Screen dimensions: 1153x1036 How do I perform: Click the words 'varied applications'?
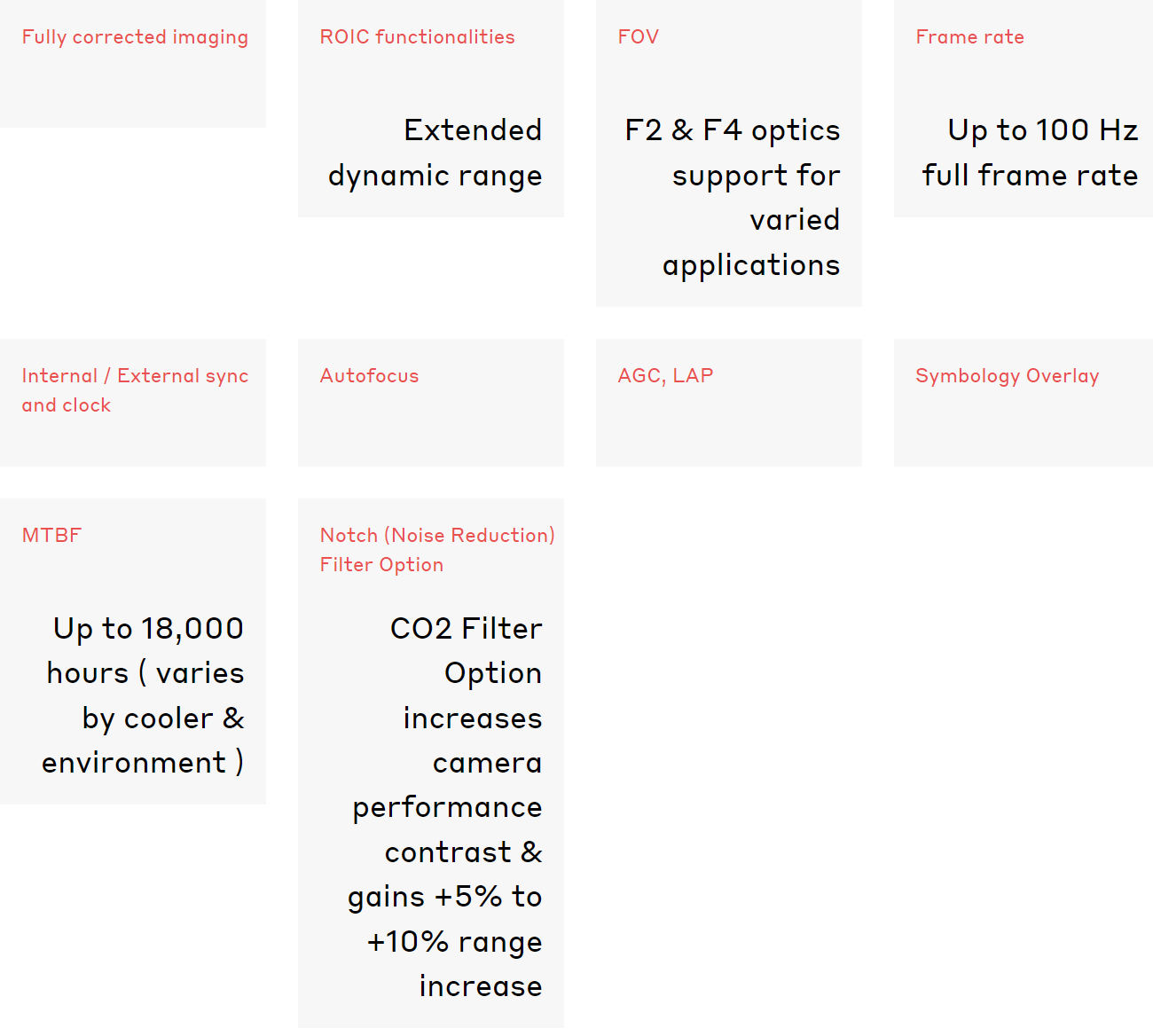(751, 242)
